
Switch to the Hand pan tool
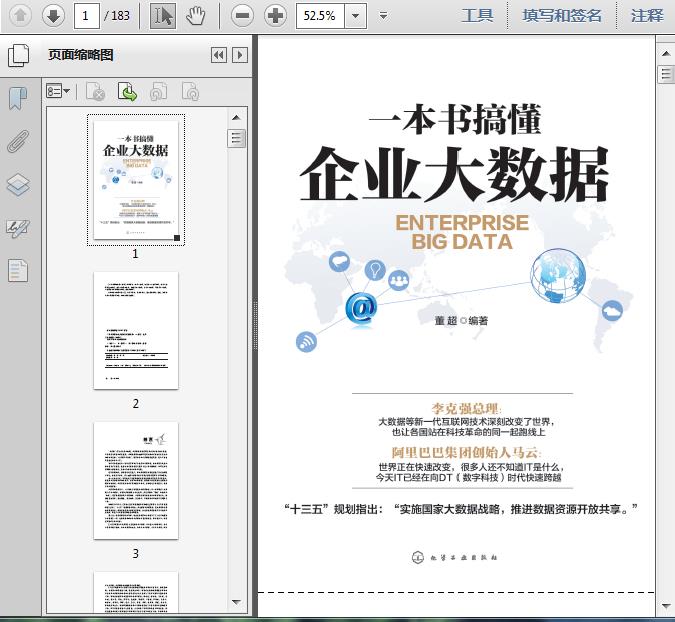pyautogui.click(x=196, y=15)
